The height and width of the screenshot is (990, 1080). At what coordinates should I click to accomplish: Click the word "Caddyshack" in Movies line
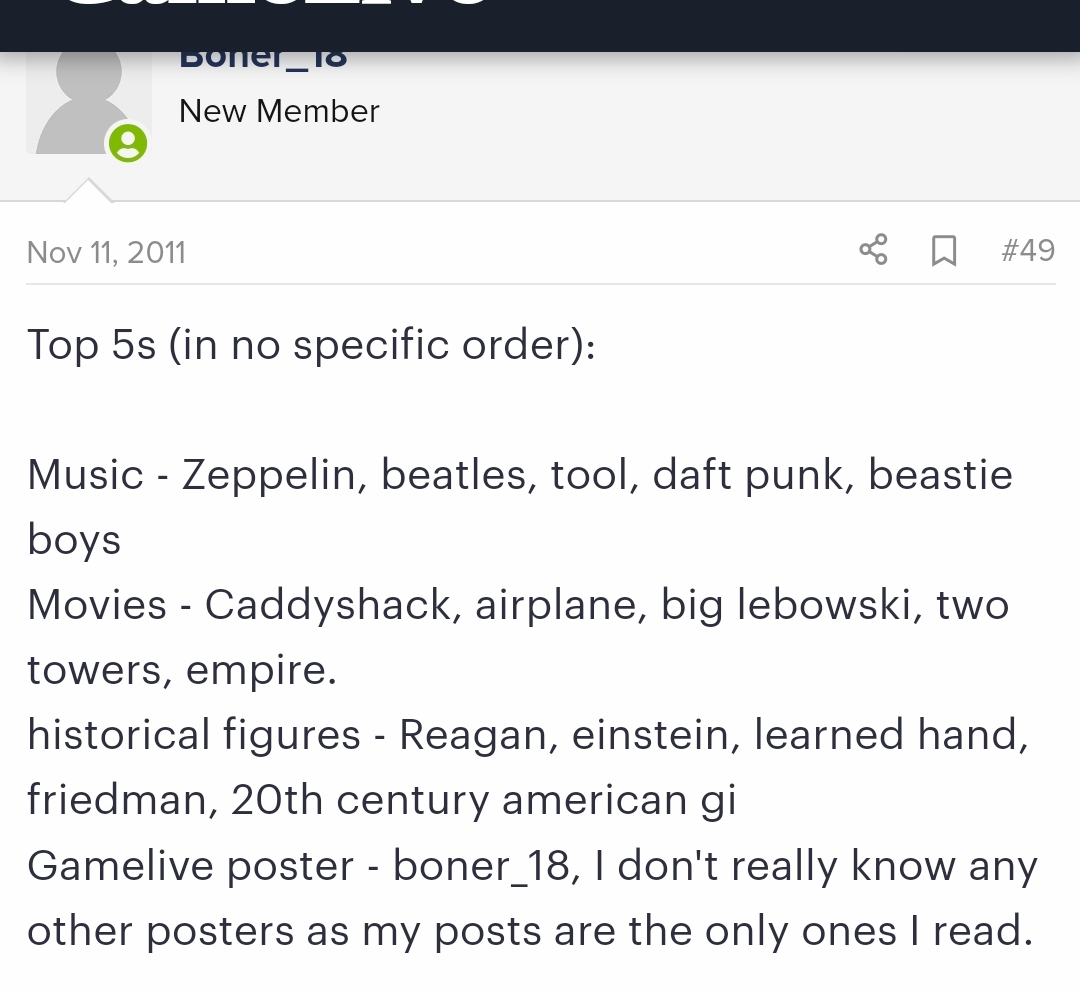pyautogui.click(x=328, y=606)
